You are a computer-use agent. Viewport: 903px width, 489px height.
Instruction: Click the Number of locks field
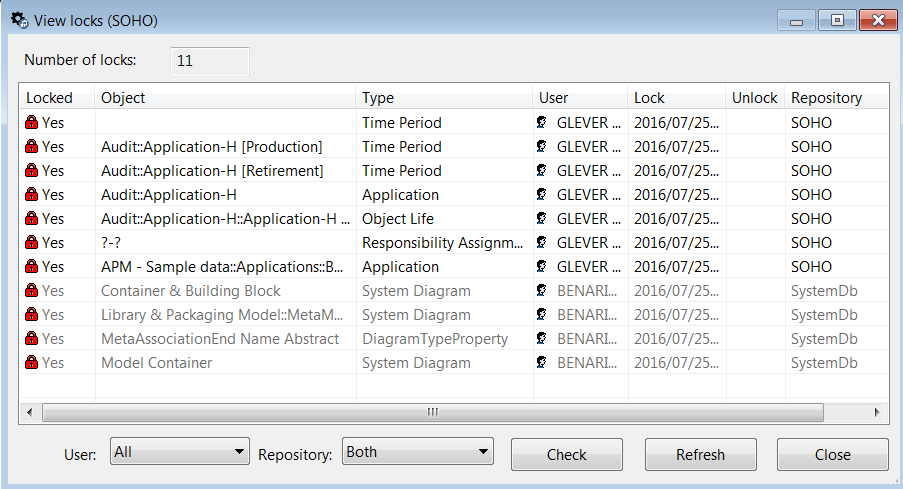click(x=209, y=61)
